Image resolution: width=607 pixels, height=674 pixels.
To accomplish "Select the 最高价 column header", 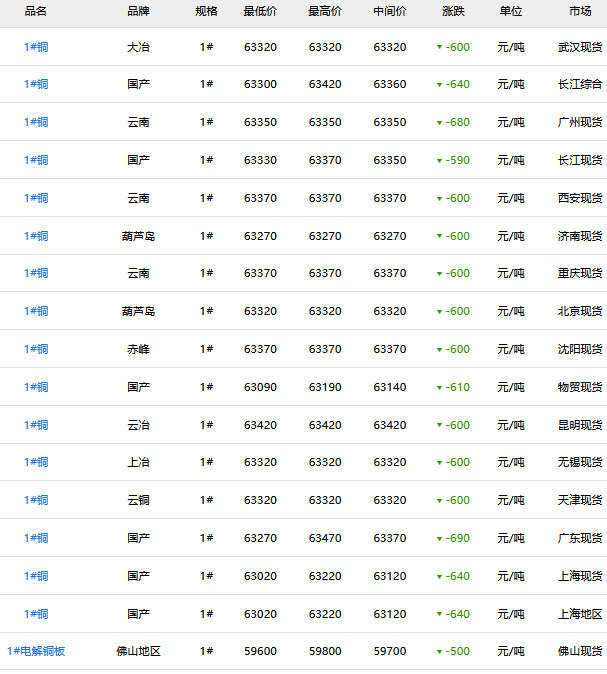I will coord(324,11).
